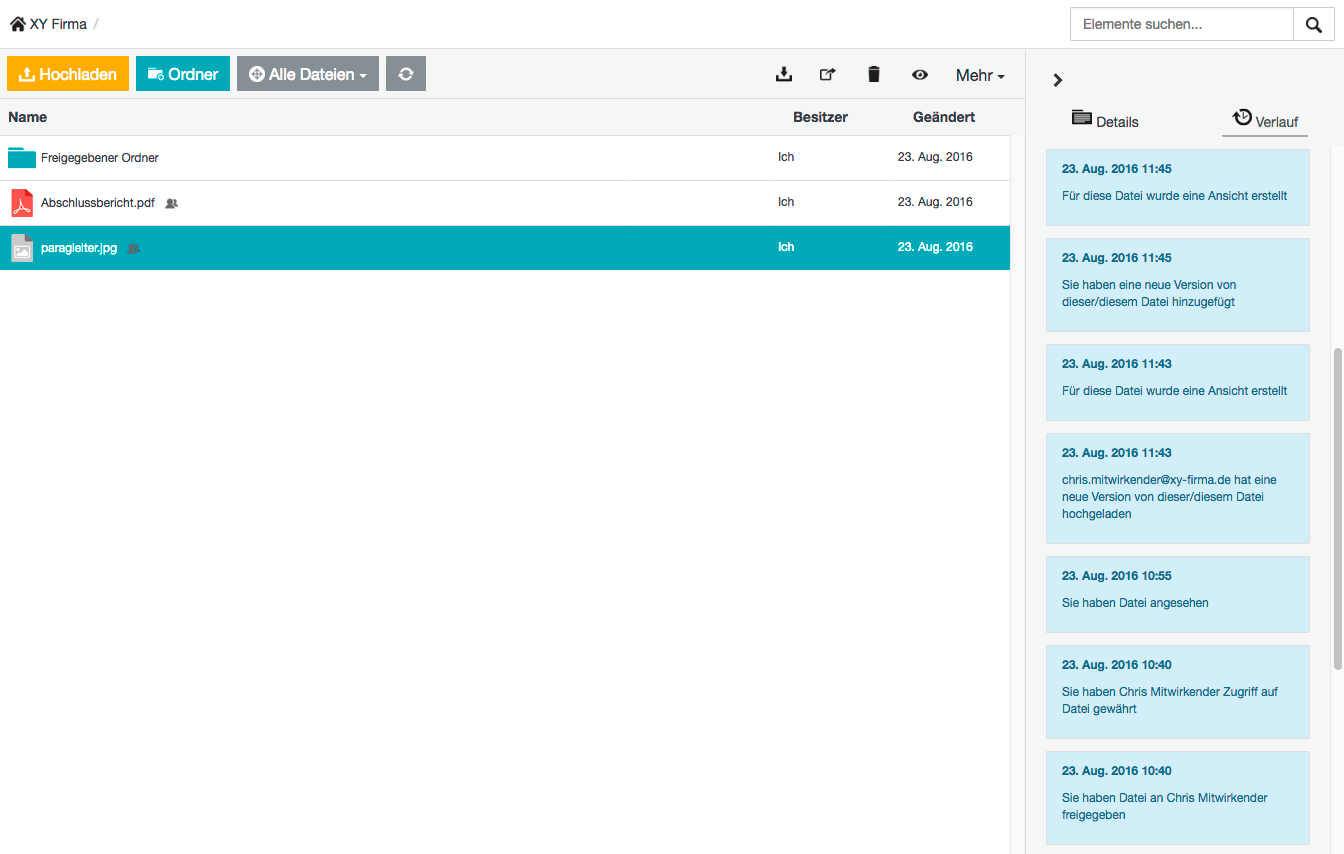The width and height of the screenshot is (1344, 854).
Task: Click the 11:43 'Ansicht erstellt' history entry
Action: (x=1178, y=382)
